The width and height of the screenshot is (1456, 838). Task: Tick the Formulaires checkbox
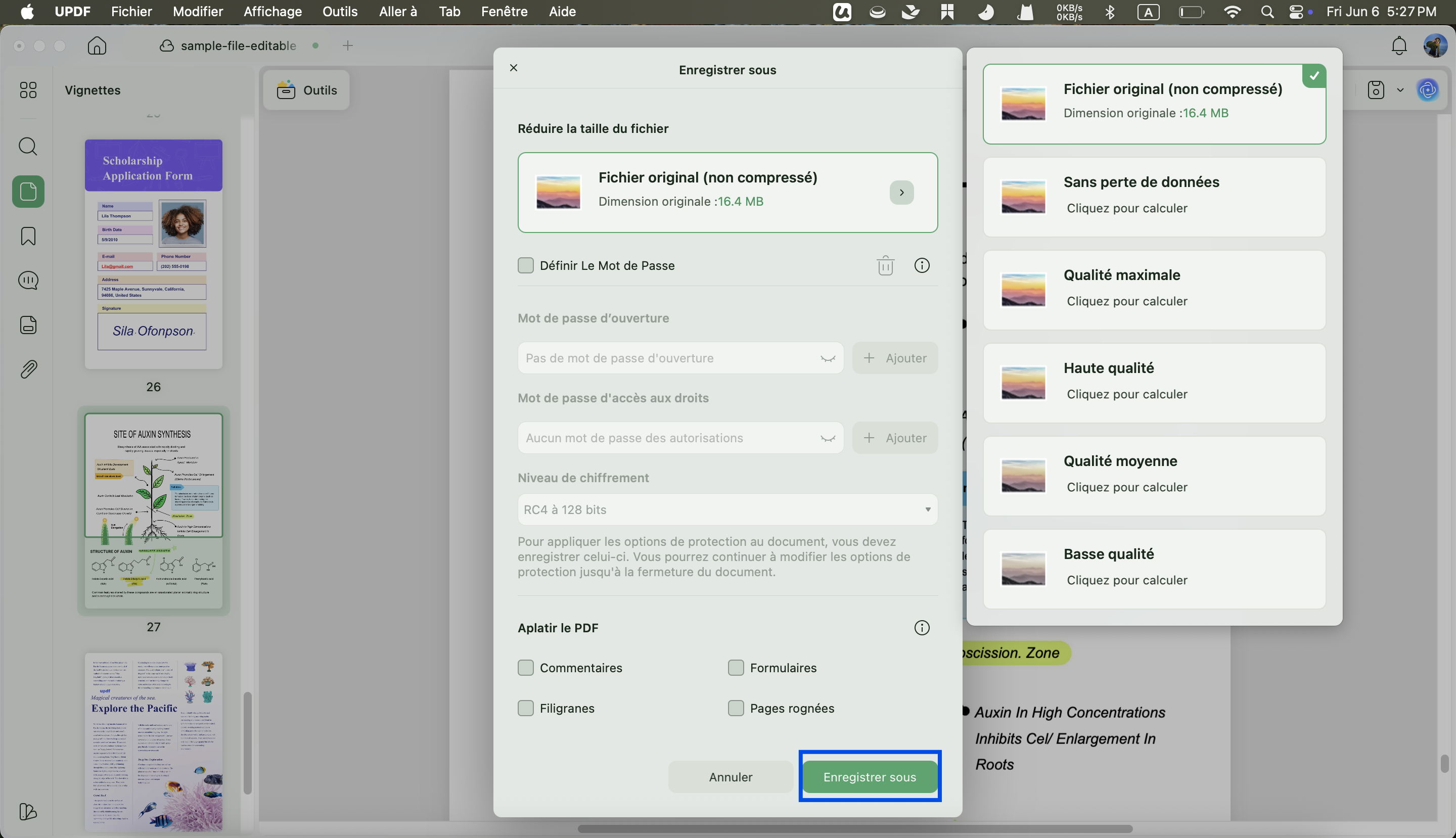[736, 668]
